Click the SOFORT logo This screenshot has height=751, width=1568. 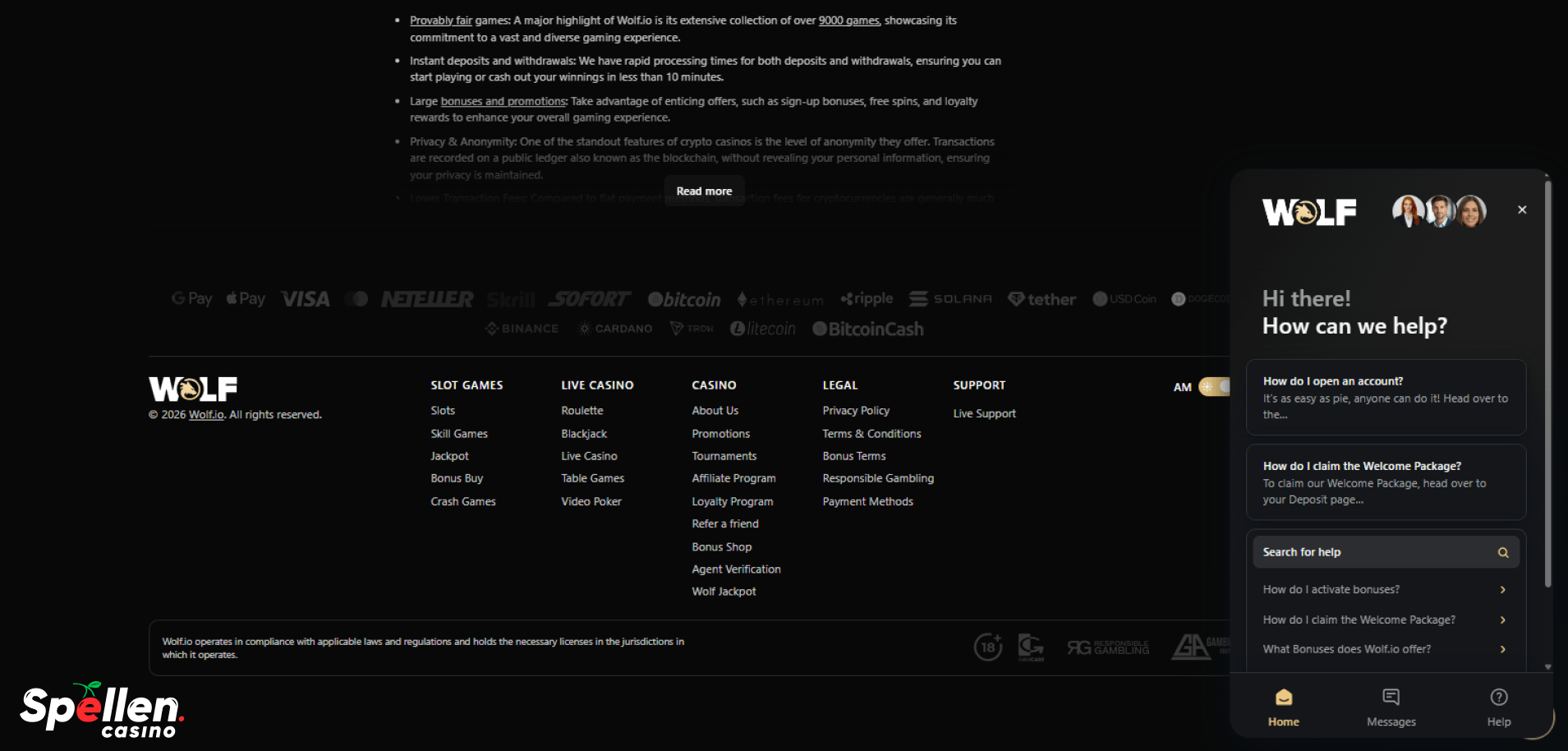pos(590,299)
